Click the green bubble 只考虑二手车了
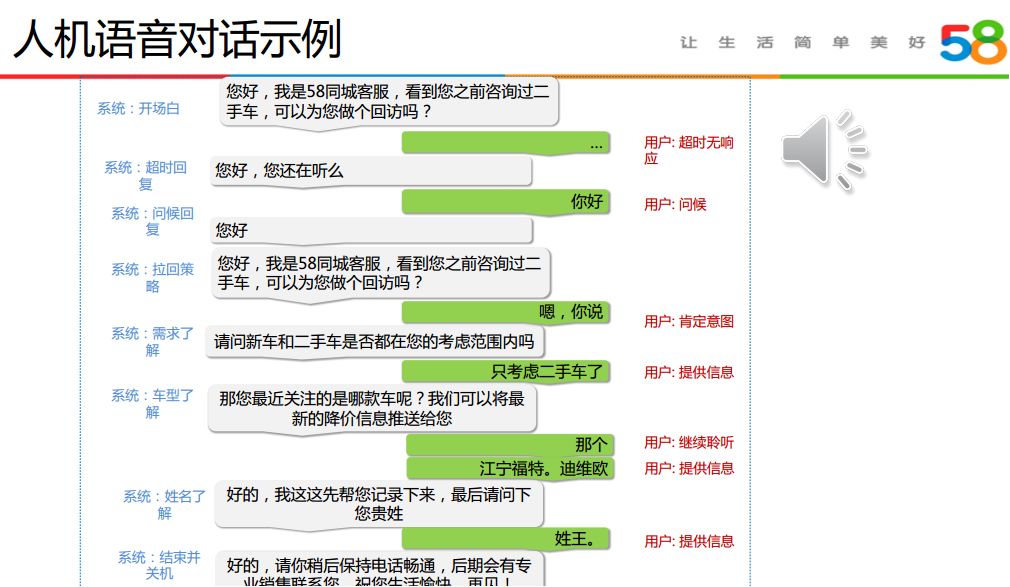The height and width of the screenshot is (587, 1010). [x=506, y=372]
